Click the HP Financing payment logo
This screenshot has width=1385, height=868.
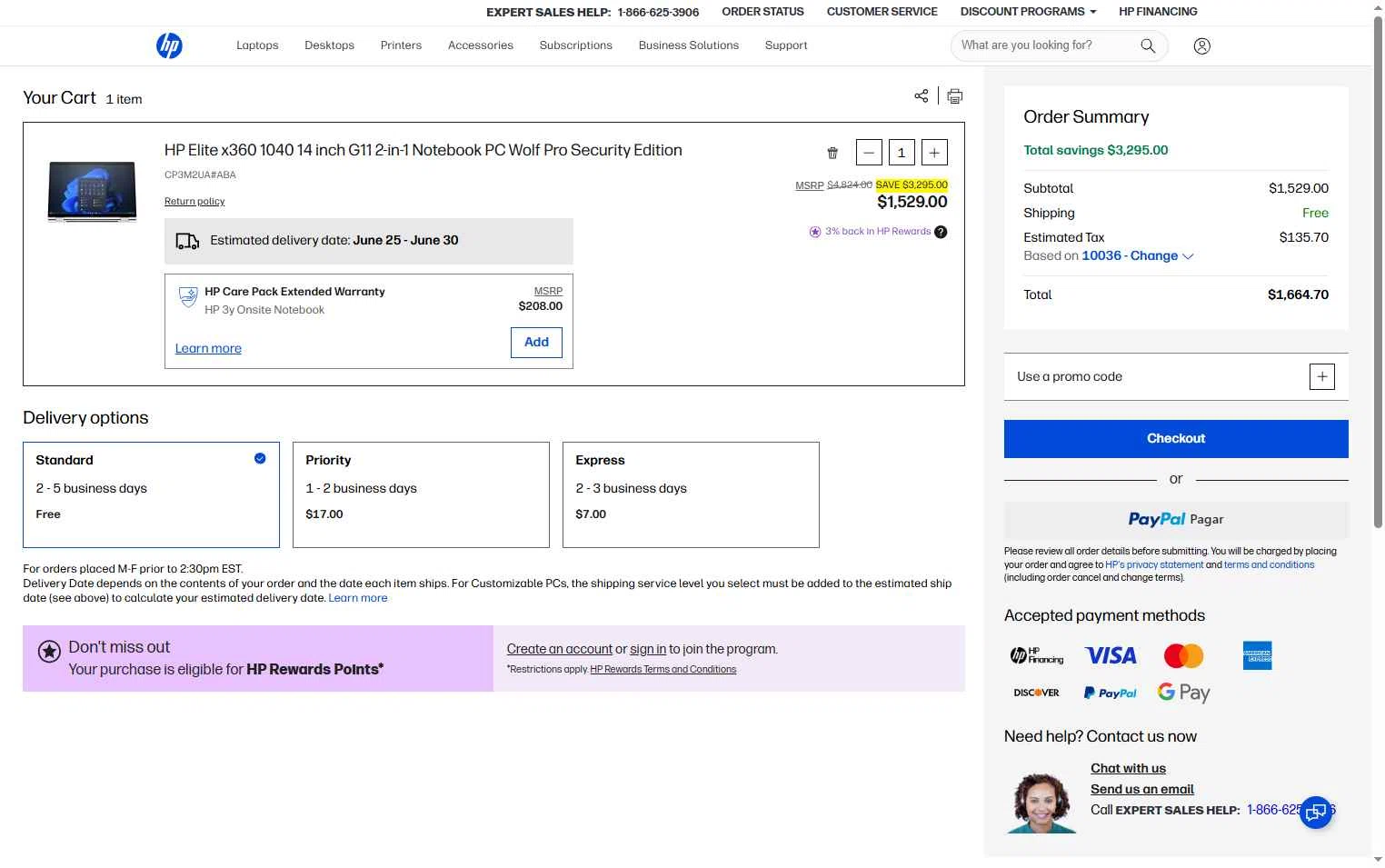(x=1037, y=655)
